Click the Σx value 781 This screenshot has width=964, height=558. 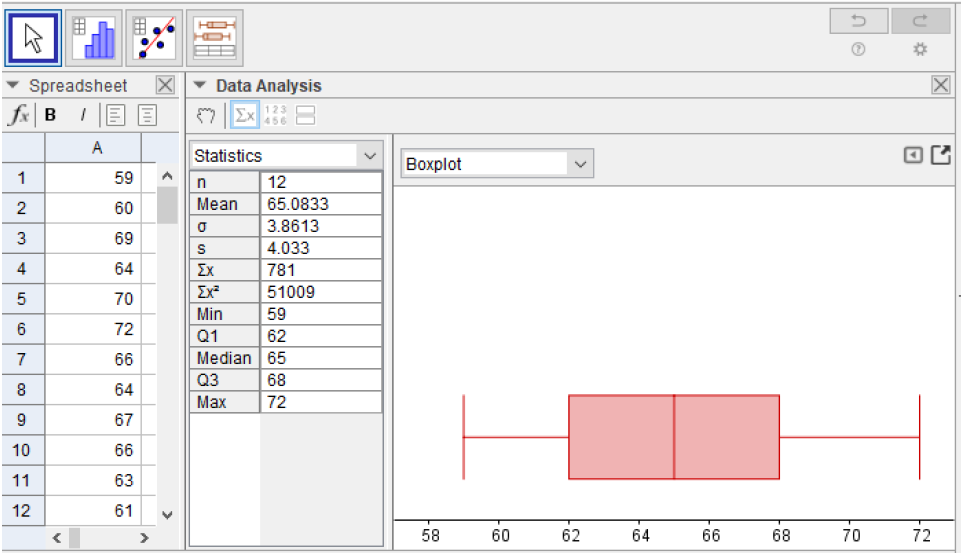coord(321,270)
